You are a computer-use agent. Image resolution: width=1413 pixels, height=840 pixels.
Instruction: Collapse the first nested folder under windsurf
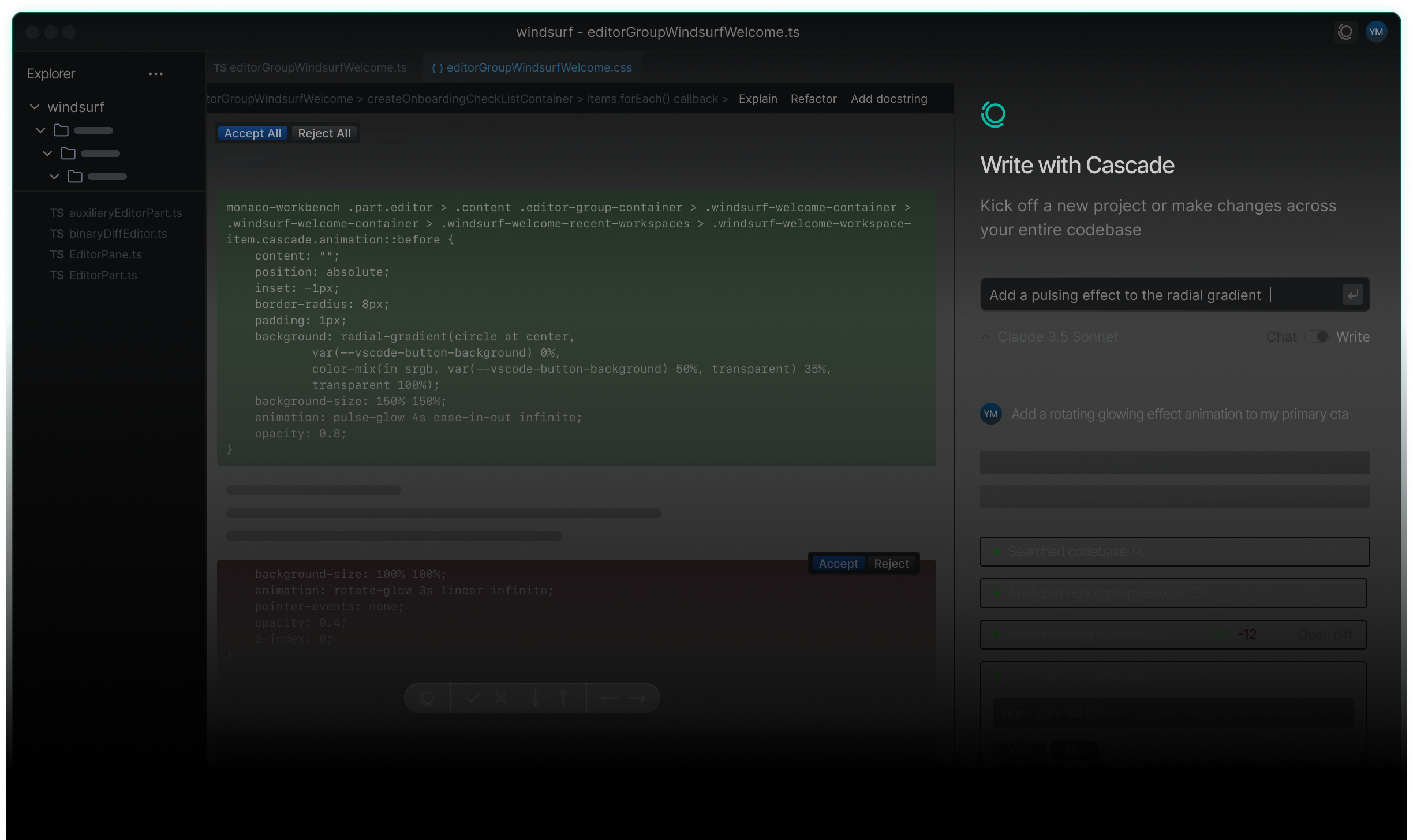point(40,130)
